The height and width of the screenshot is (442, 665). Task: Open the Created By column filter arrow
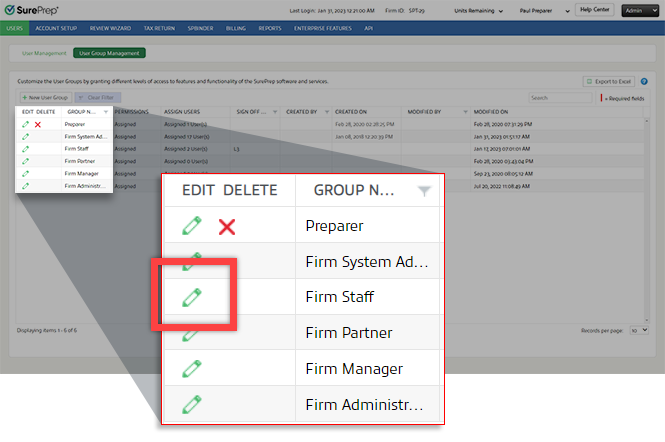(x=327, y=112)
